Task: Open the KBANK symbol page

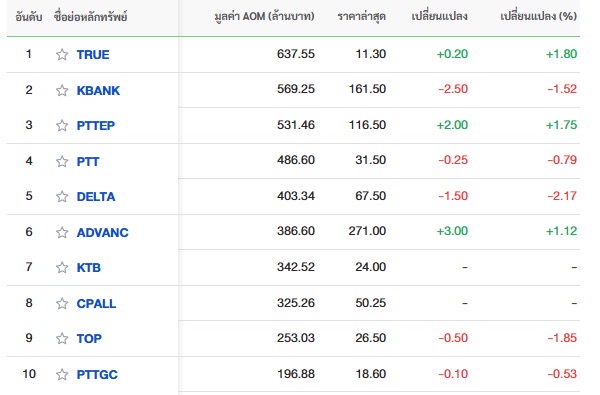Action: (98, 91)
